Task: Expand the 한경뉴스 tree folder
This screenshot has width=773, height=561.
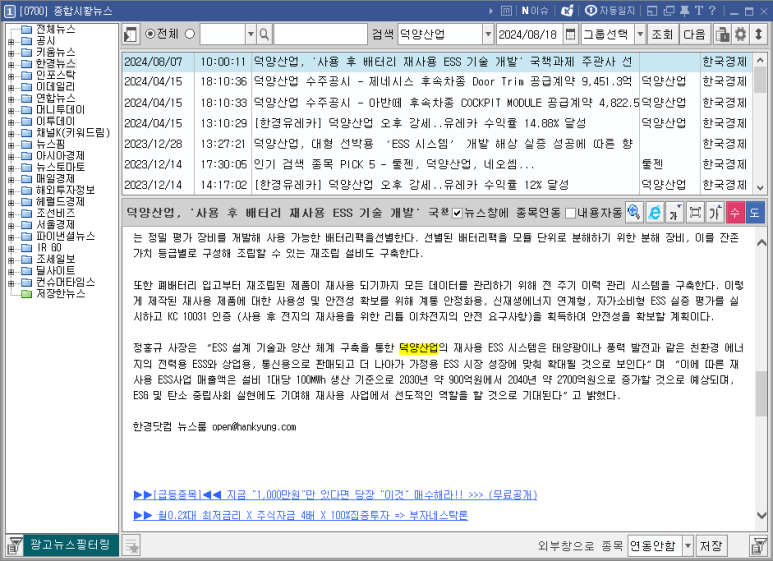Action: pyautogui.click(x=11, y=65)
